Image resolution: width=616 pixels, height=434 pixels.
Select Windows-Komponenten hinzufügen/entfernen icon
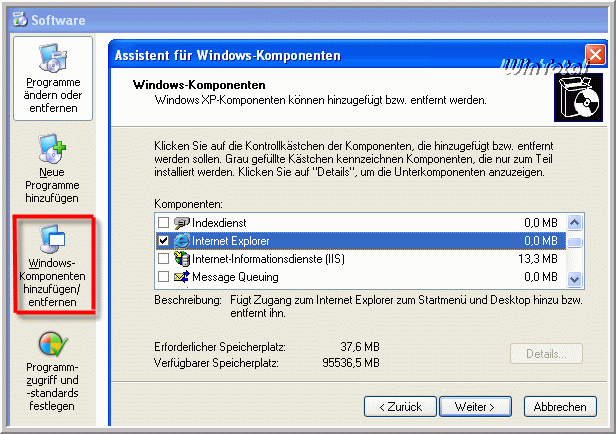tap(54, 238)
